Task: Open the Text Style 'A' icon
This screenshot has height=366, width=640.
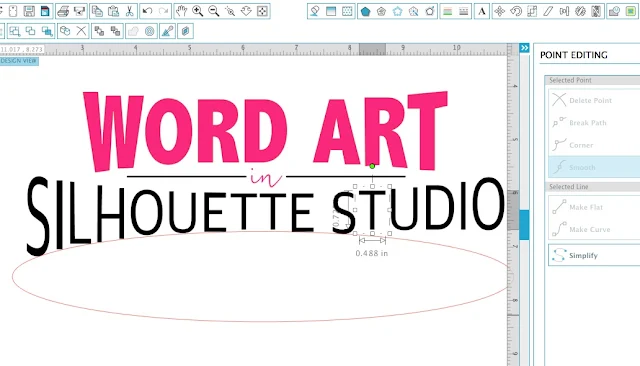Action: click(x=482, y=11)
